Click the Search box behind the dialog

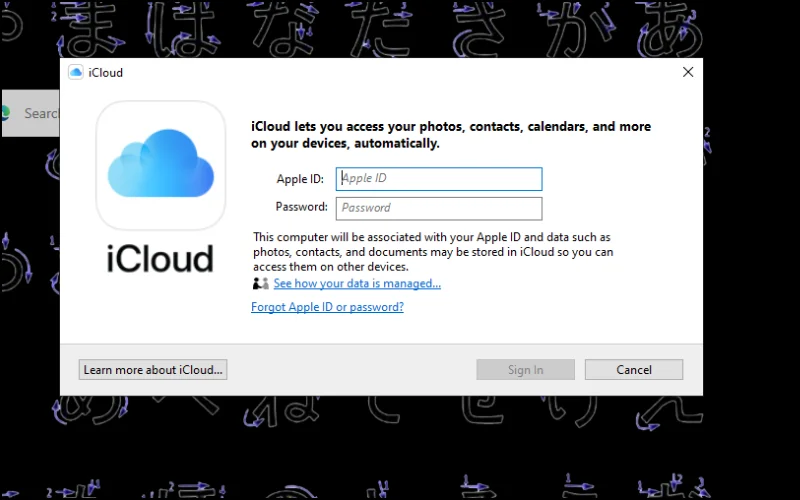pyautogui.click(x=31, y=113)
